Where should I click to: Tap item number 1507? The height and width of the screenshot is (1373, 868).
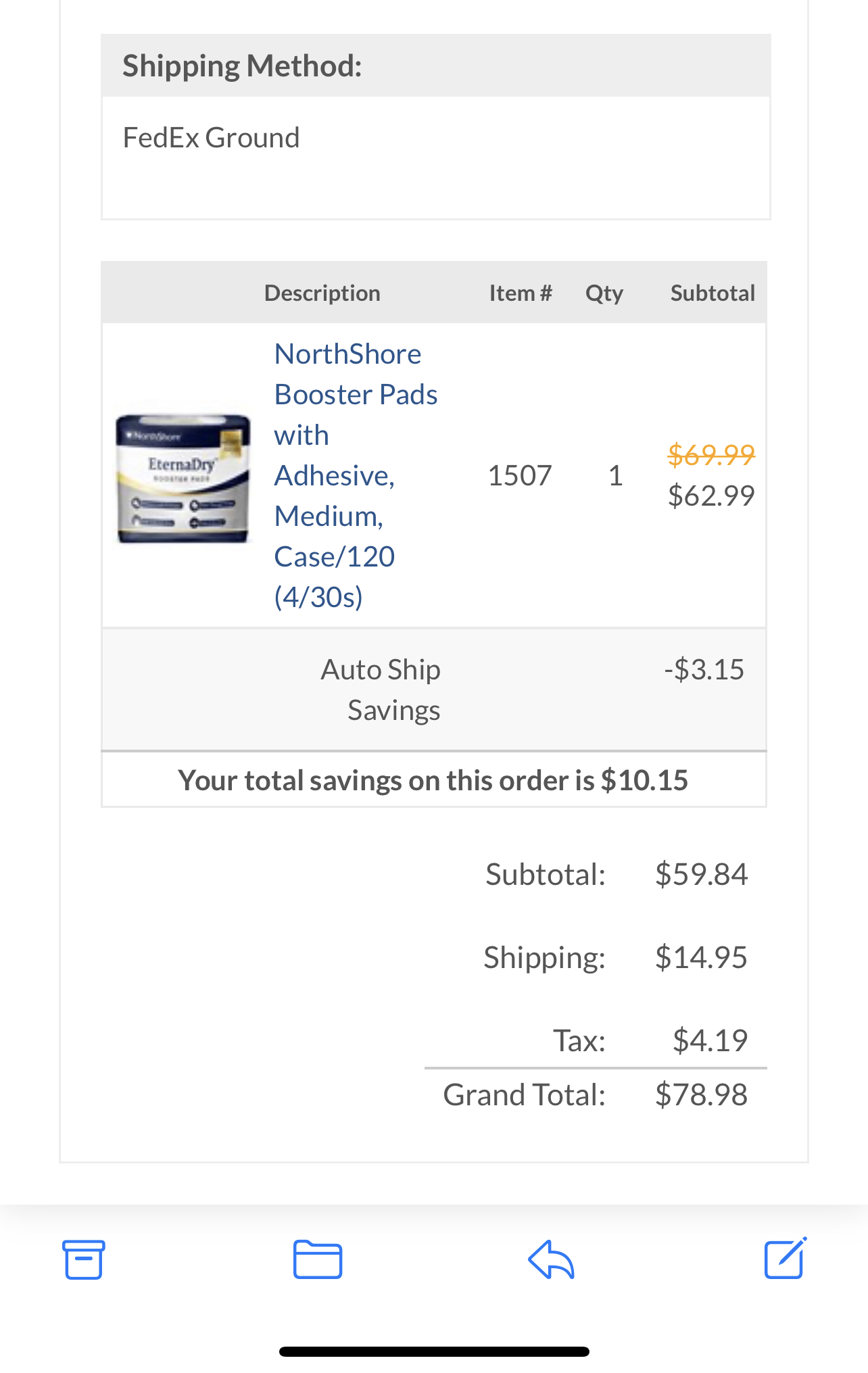coord(520,475)
